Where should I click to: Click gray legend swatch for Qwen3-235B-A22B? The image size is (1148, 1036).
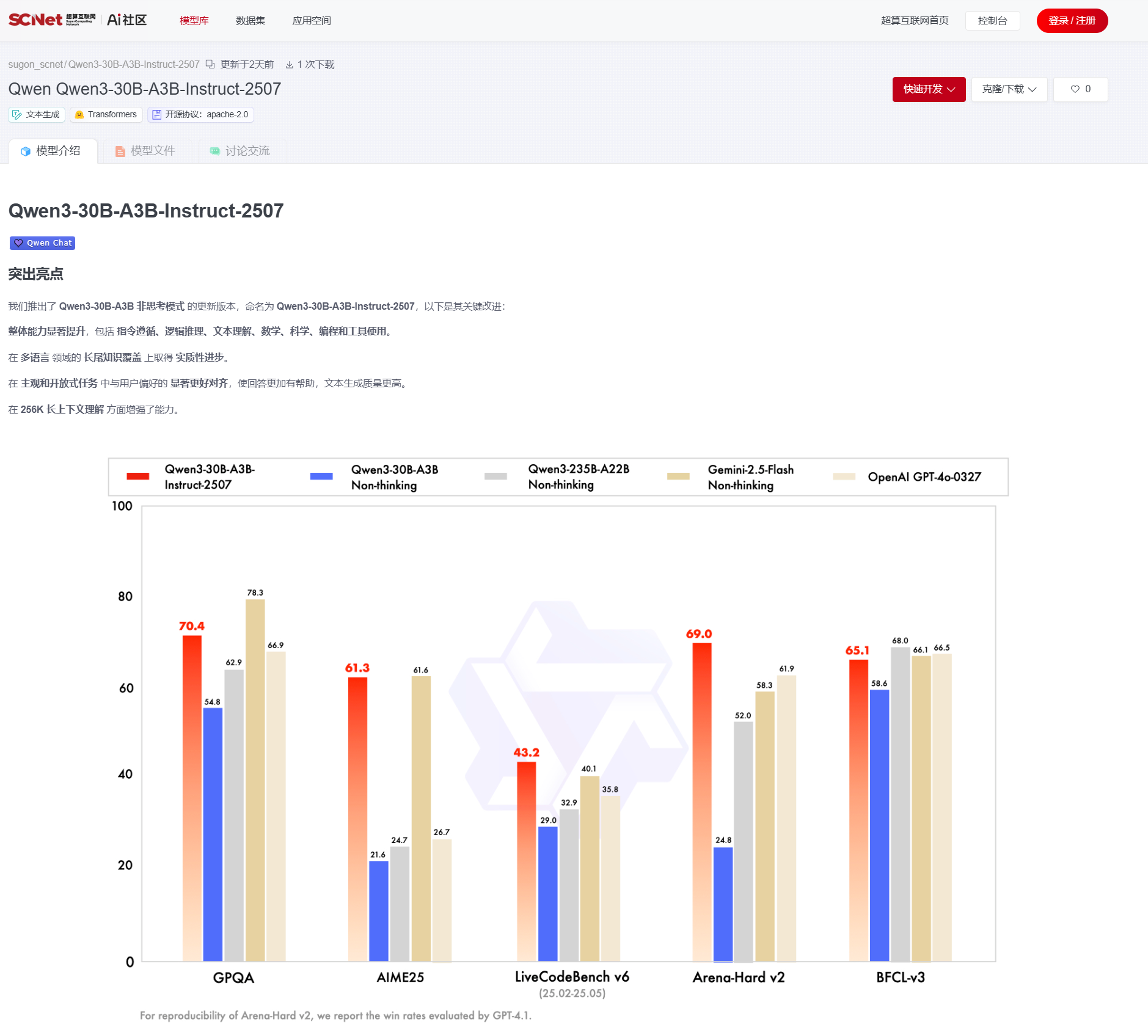coord(495,476)
